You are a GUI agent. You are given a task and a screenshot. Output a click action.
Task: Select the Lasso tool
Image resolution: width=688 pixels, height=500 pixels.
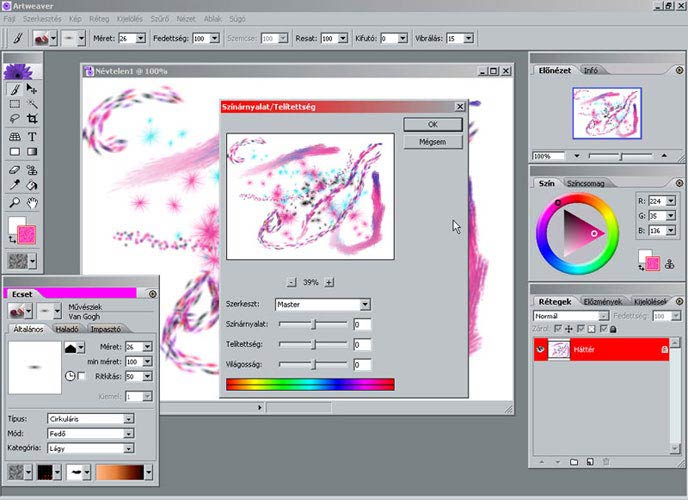(15, 119)
